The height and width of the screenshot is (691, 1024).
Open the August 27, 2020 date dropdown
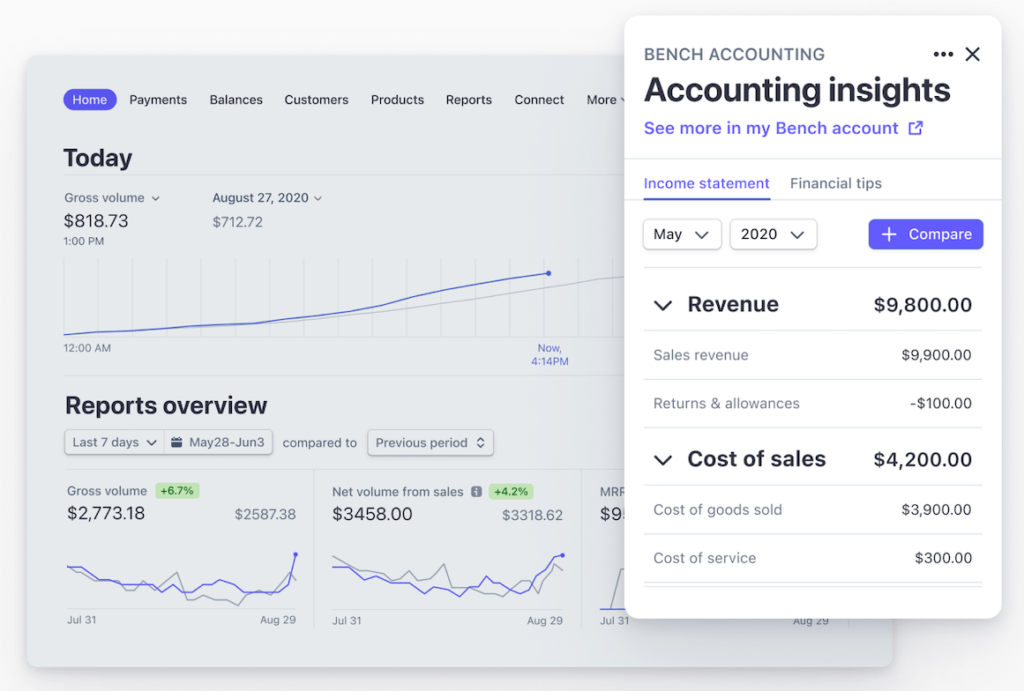pyautogui.click(x=267, y=198)
